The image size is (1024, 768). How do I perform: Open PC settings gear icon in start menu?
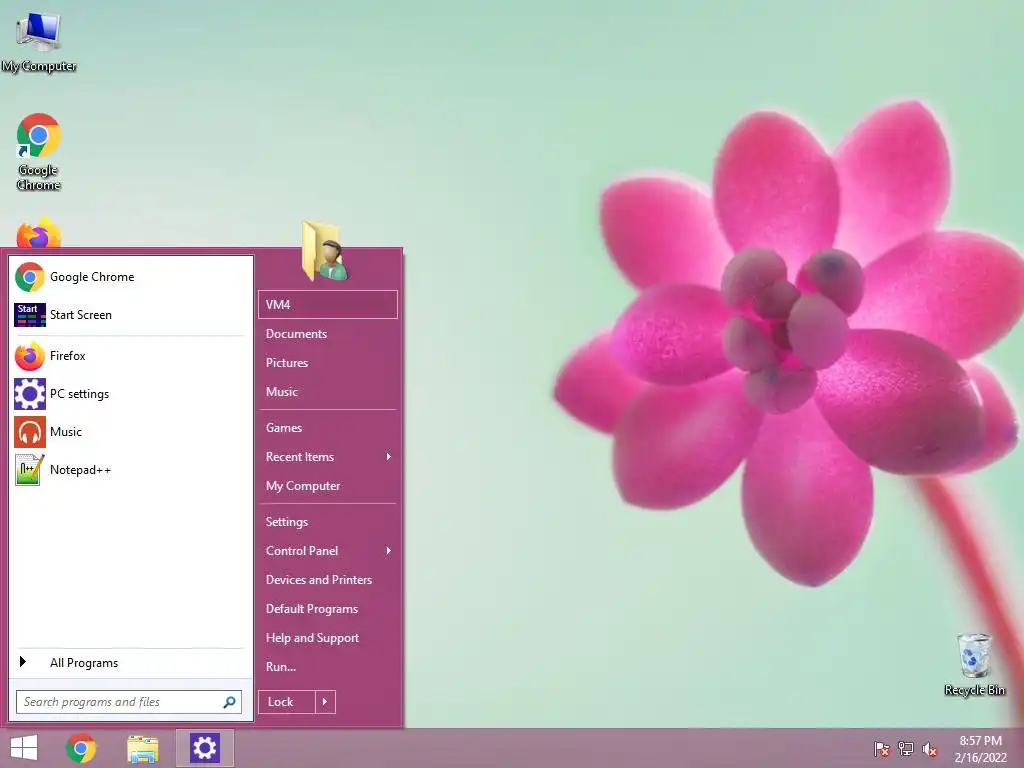[x=30, y=394]
